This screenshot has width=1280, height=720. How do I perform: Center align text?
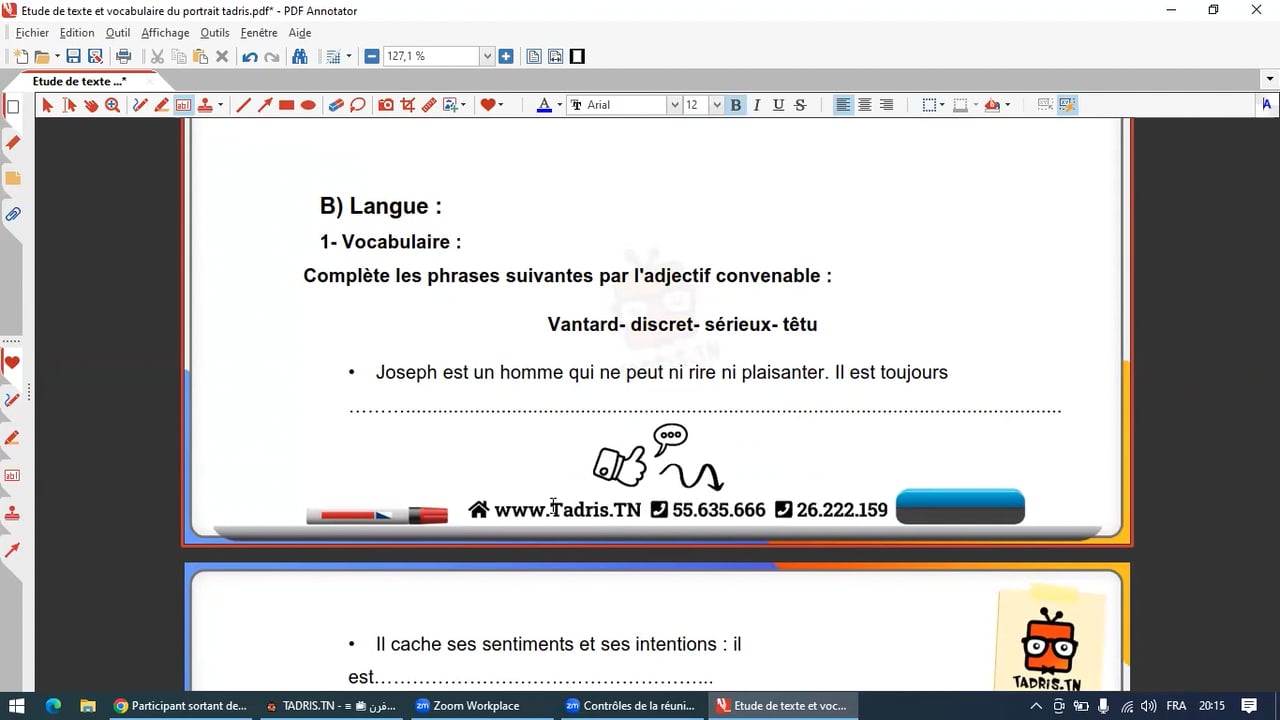(x=865, y=105)
